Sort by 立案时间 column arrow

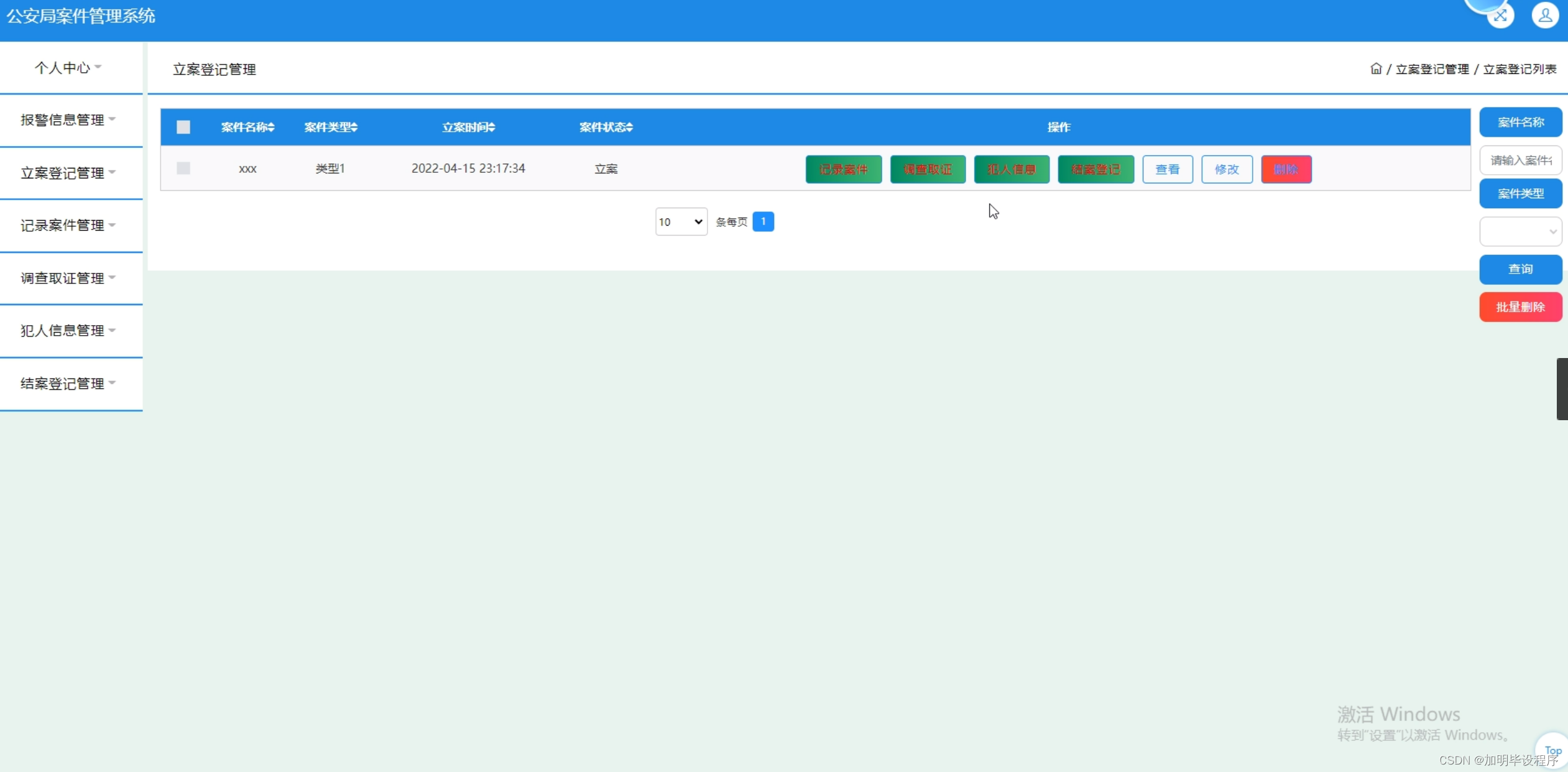[492, 127]
